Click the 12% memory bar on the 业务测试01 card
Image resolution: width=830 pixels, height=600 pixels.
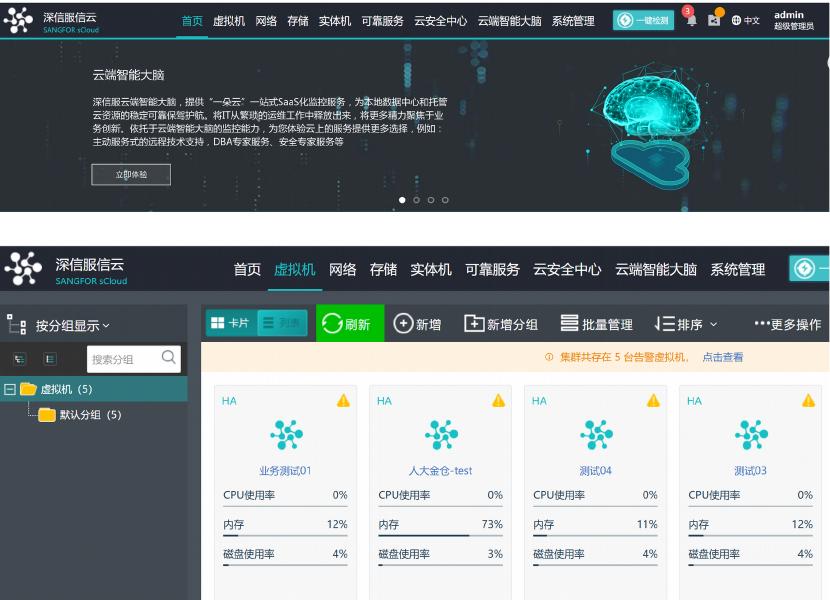[x=285, y=535]
